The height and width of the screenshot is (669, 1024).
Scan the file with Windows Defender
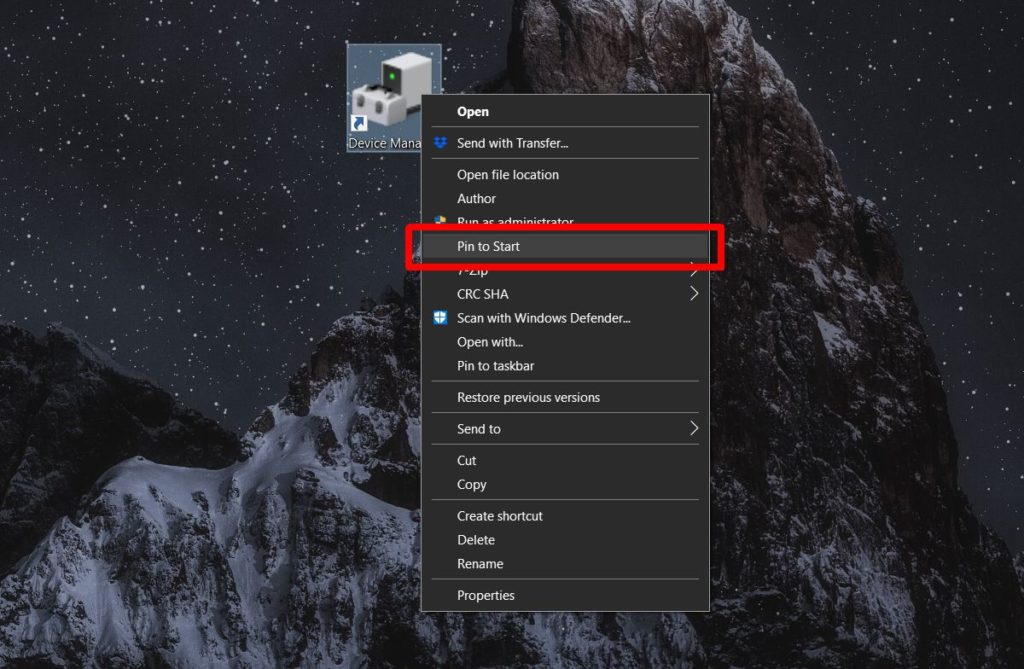coord(545,318)
